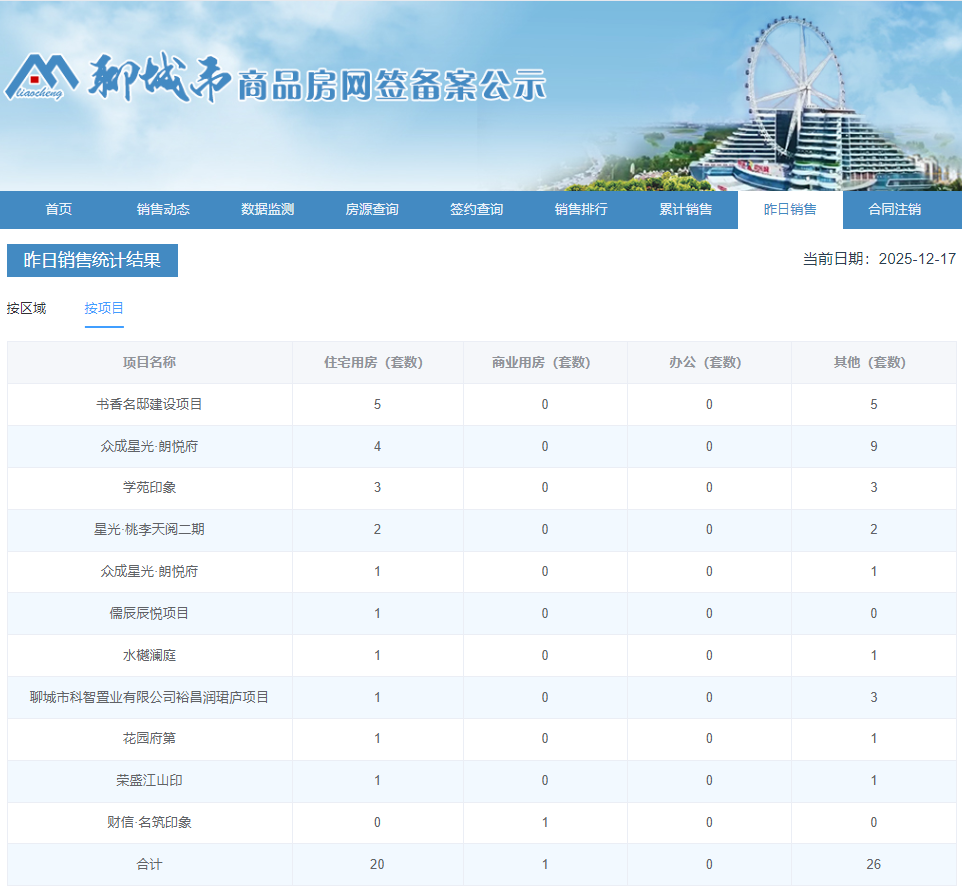Open the 学苑印象 project entry
Viewport: 962px width, 892px height.
(x=148, y=488)
